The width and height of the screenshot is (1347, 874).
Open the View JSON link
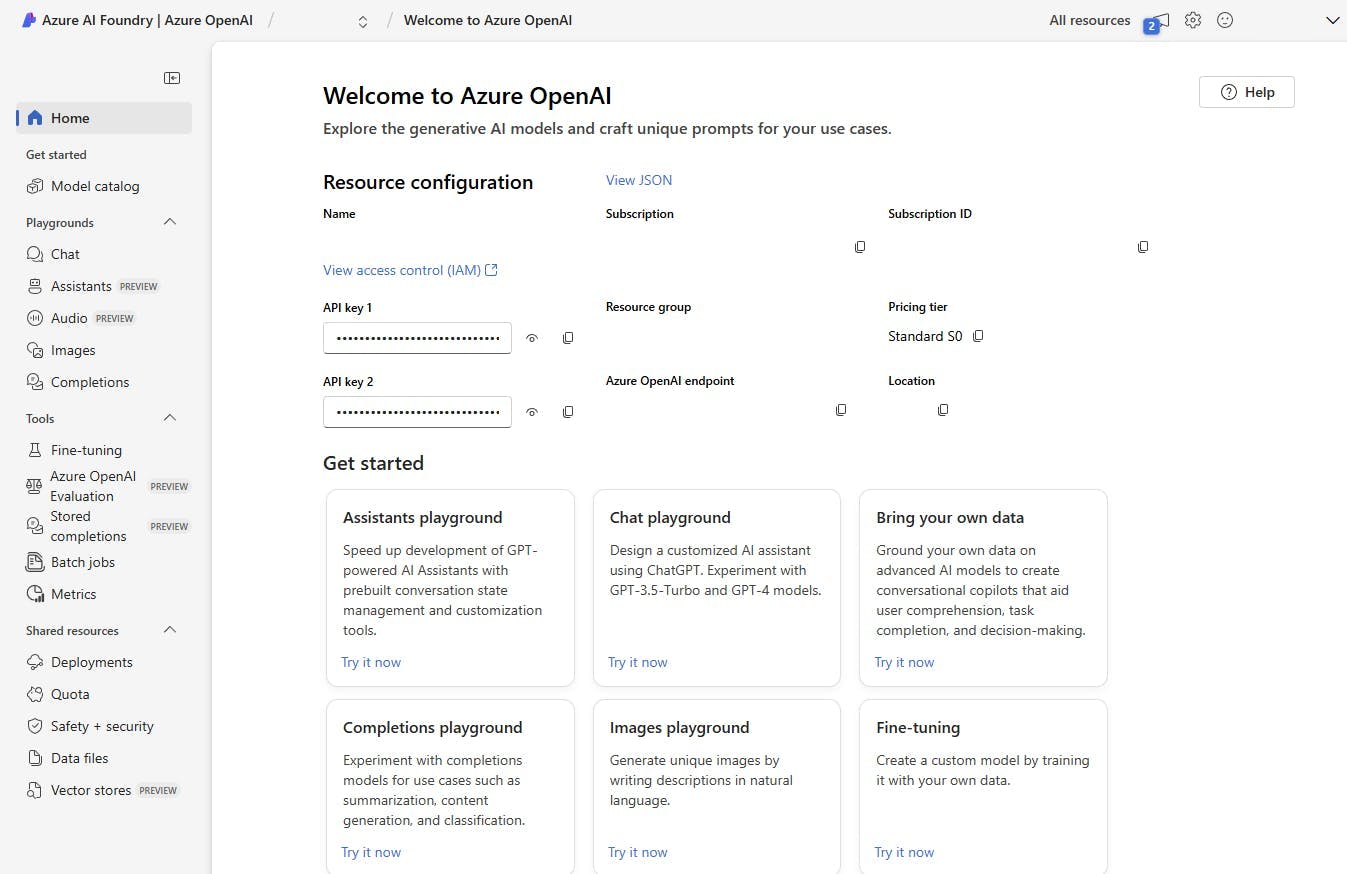coord(639,180)
